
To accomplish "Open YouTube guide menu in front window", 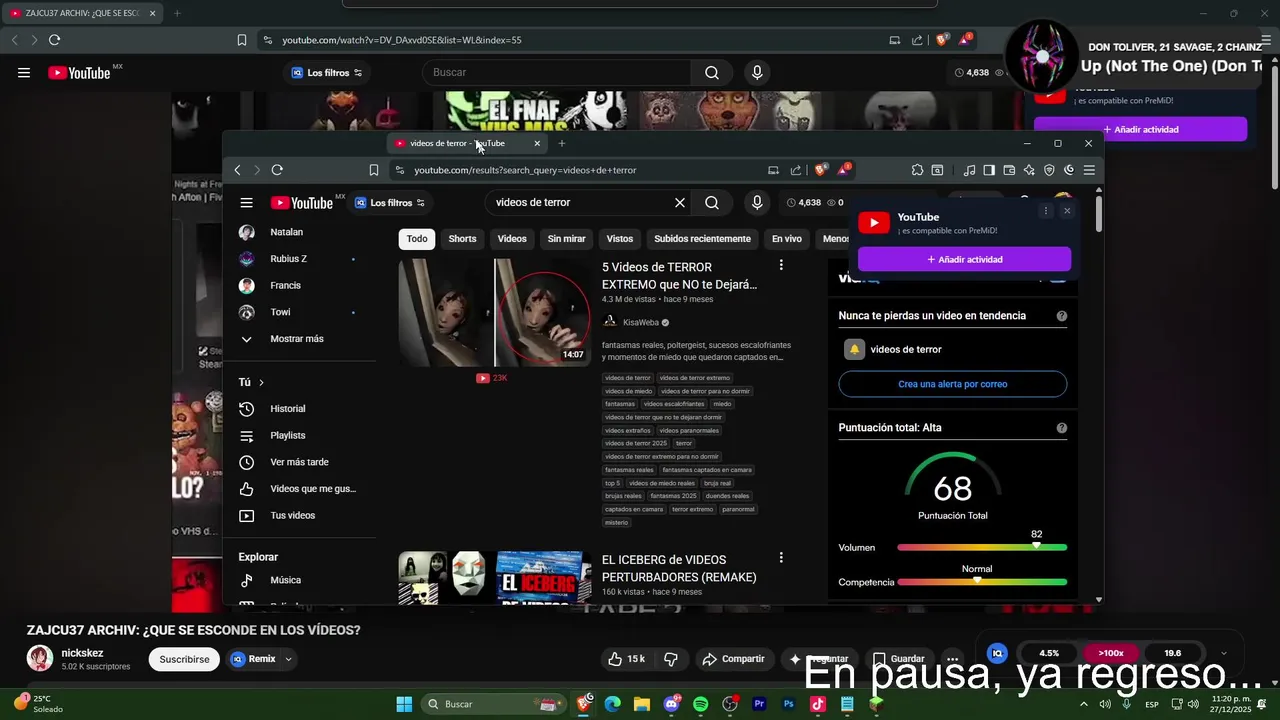I will click(x=246, y=203).
